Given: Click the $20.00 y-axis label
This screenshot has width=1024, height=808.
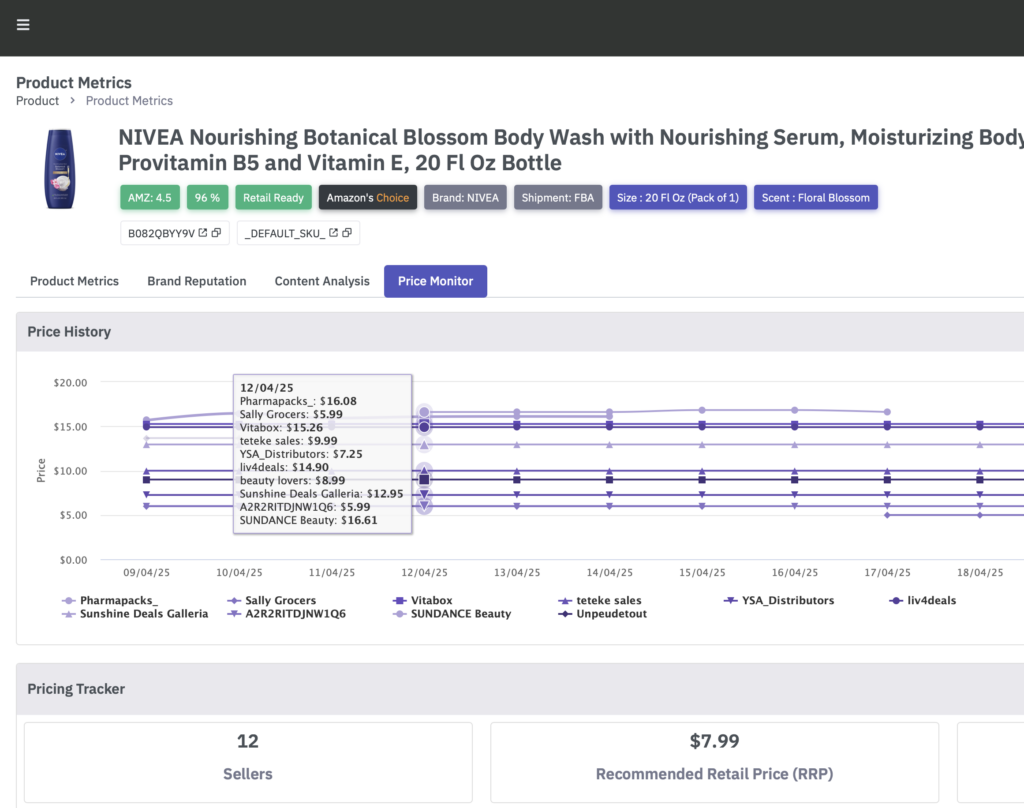Looking at the screenshot, I should coord(70,382).
